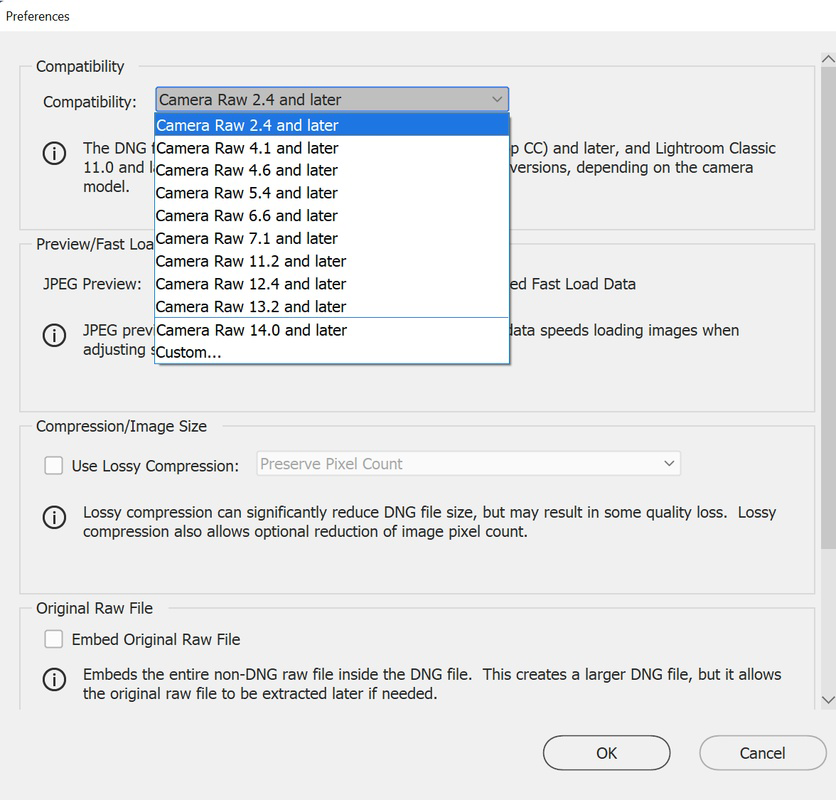This screenshot has height=800, width=836.
Task: Click the "Compression/Image Size" section heading
Action: point(122,426)
